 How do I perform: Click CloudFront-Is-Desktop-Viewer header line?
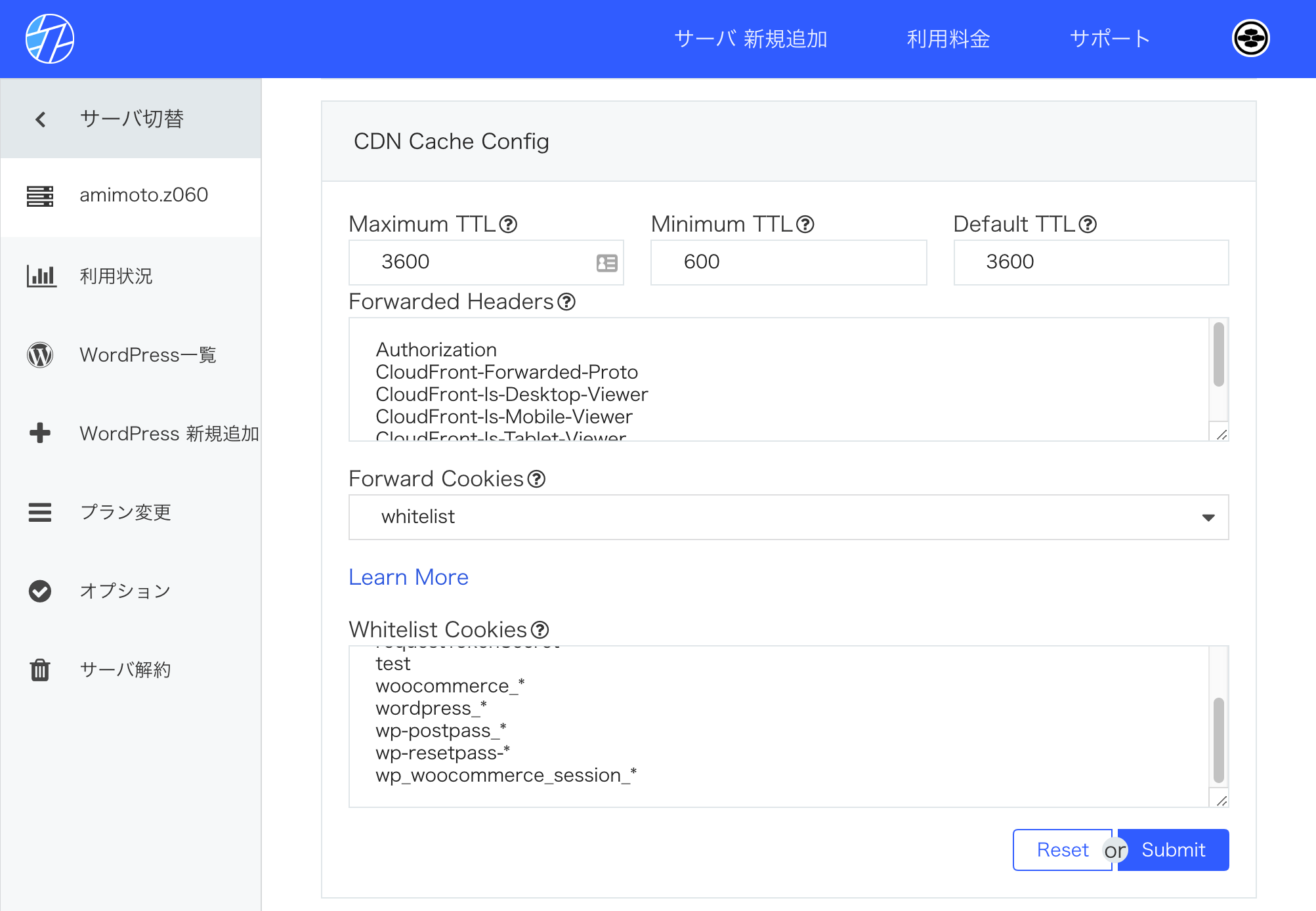point(512,394)
